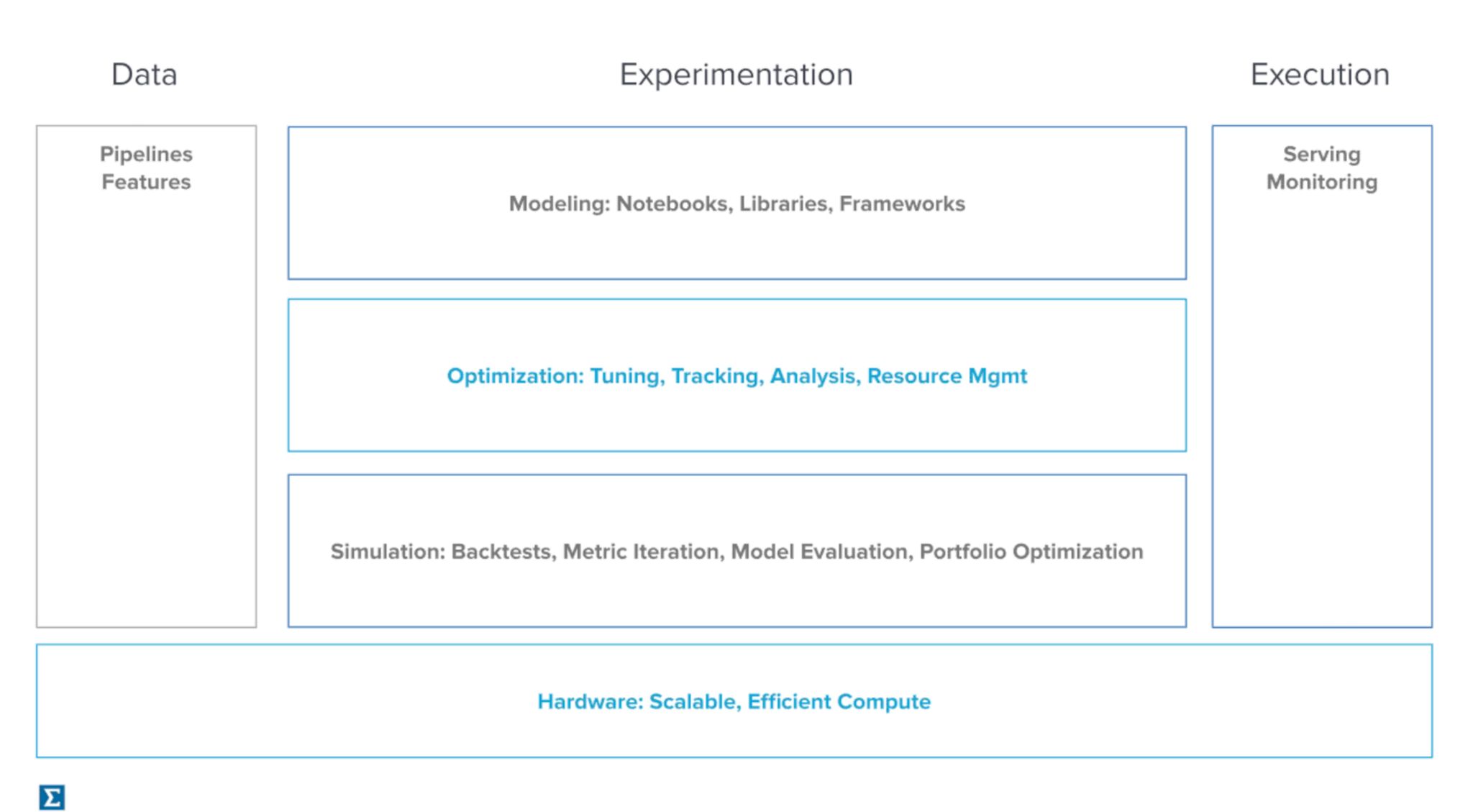
Task: Click the Pipelines label in Data box
Action: [146, 154]
